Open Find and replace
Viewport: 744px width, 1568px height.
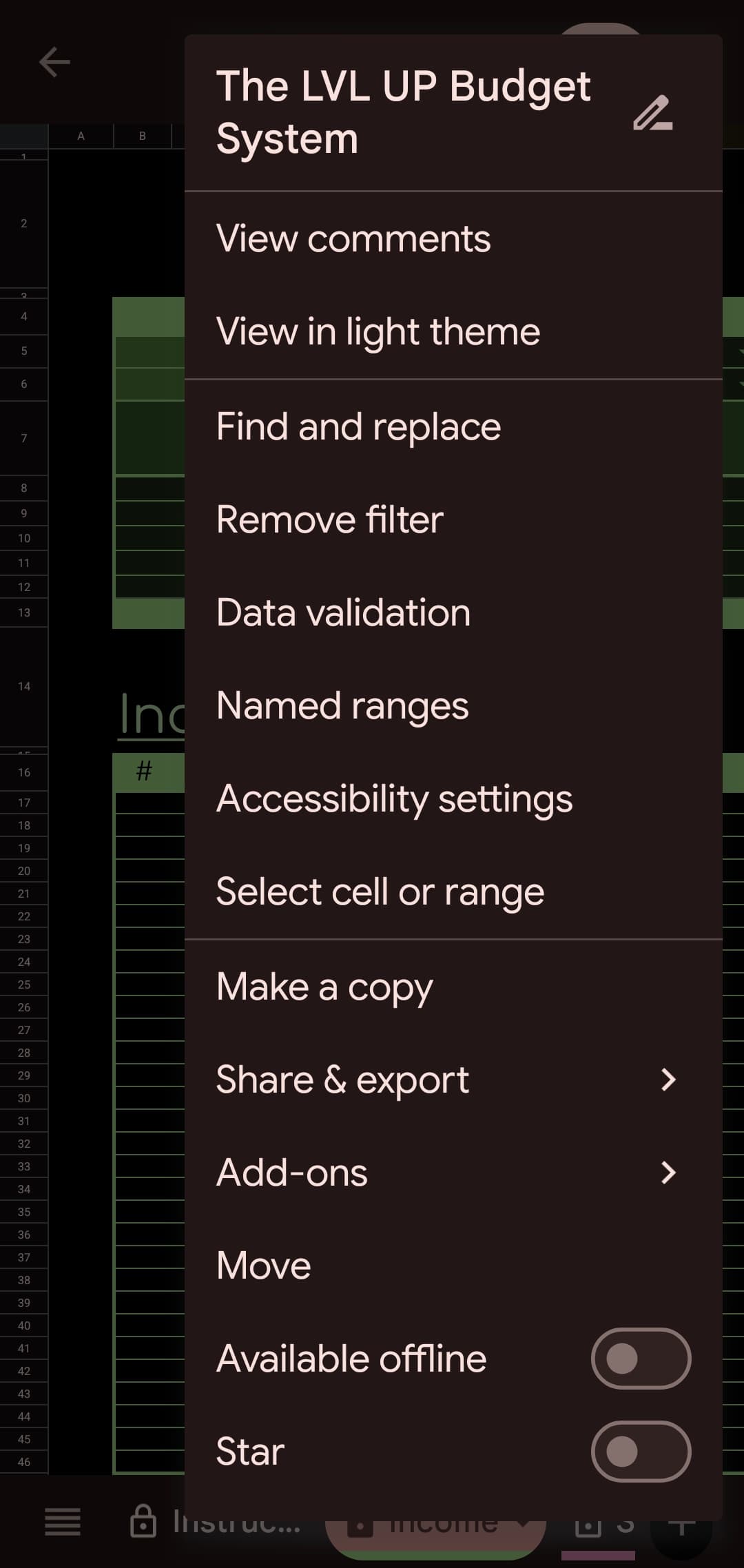[x=453, y=426]
